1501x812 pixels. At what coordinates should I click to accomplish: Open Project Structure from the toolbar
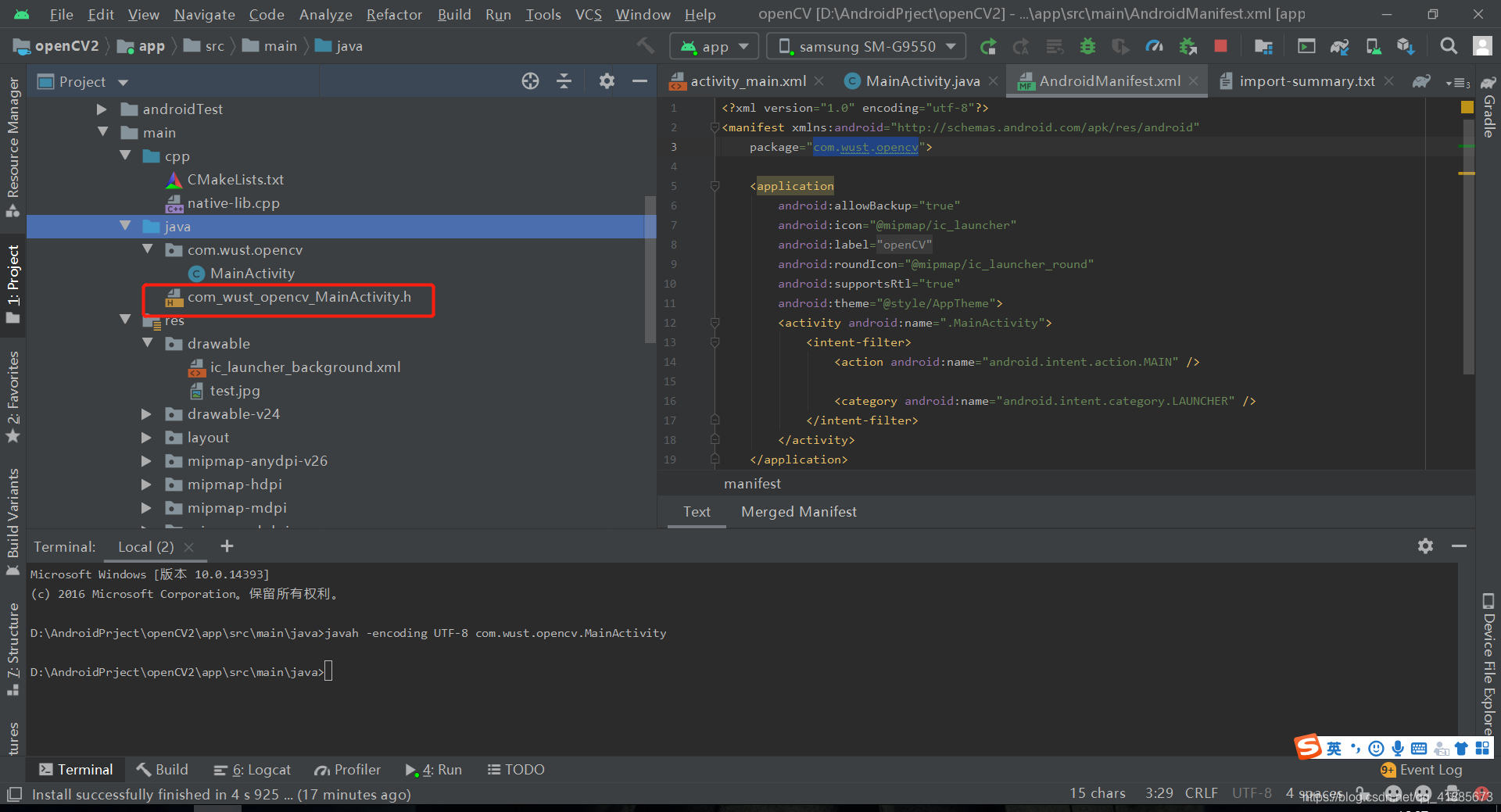click(x=1263, y=47)
